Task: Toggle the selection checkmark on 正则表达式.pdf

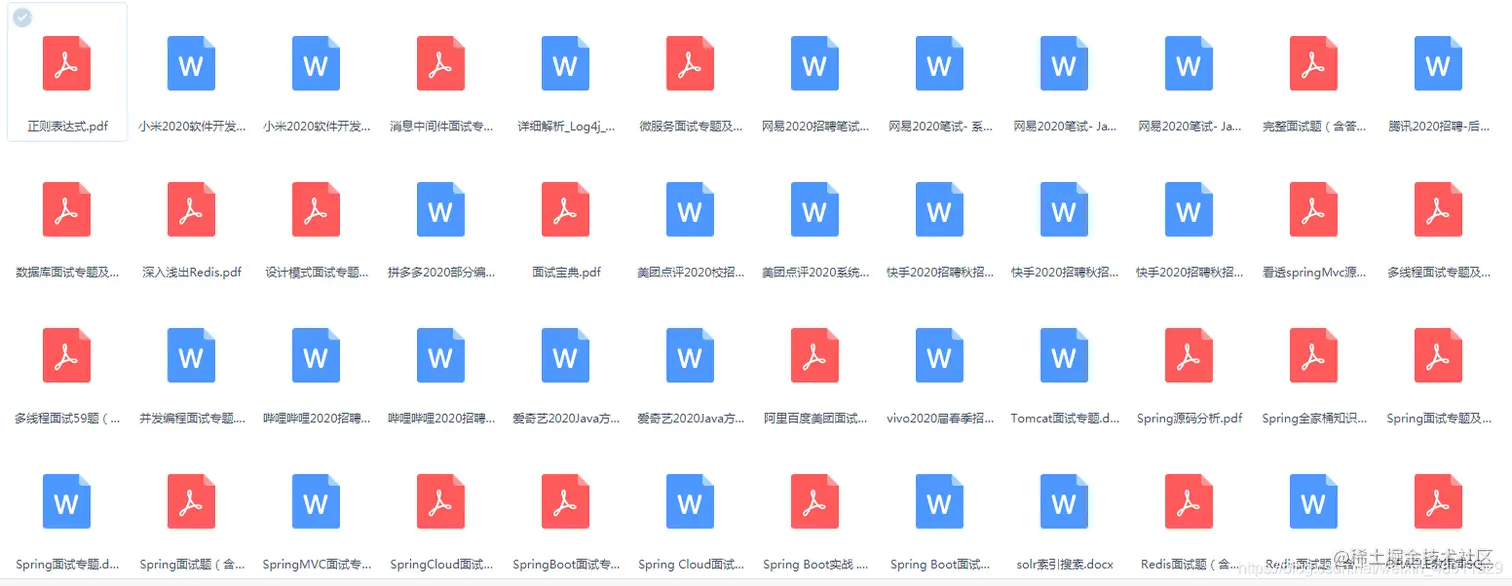Action: pos(22,16)
